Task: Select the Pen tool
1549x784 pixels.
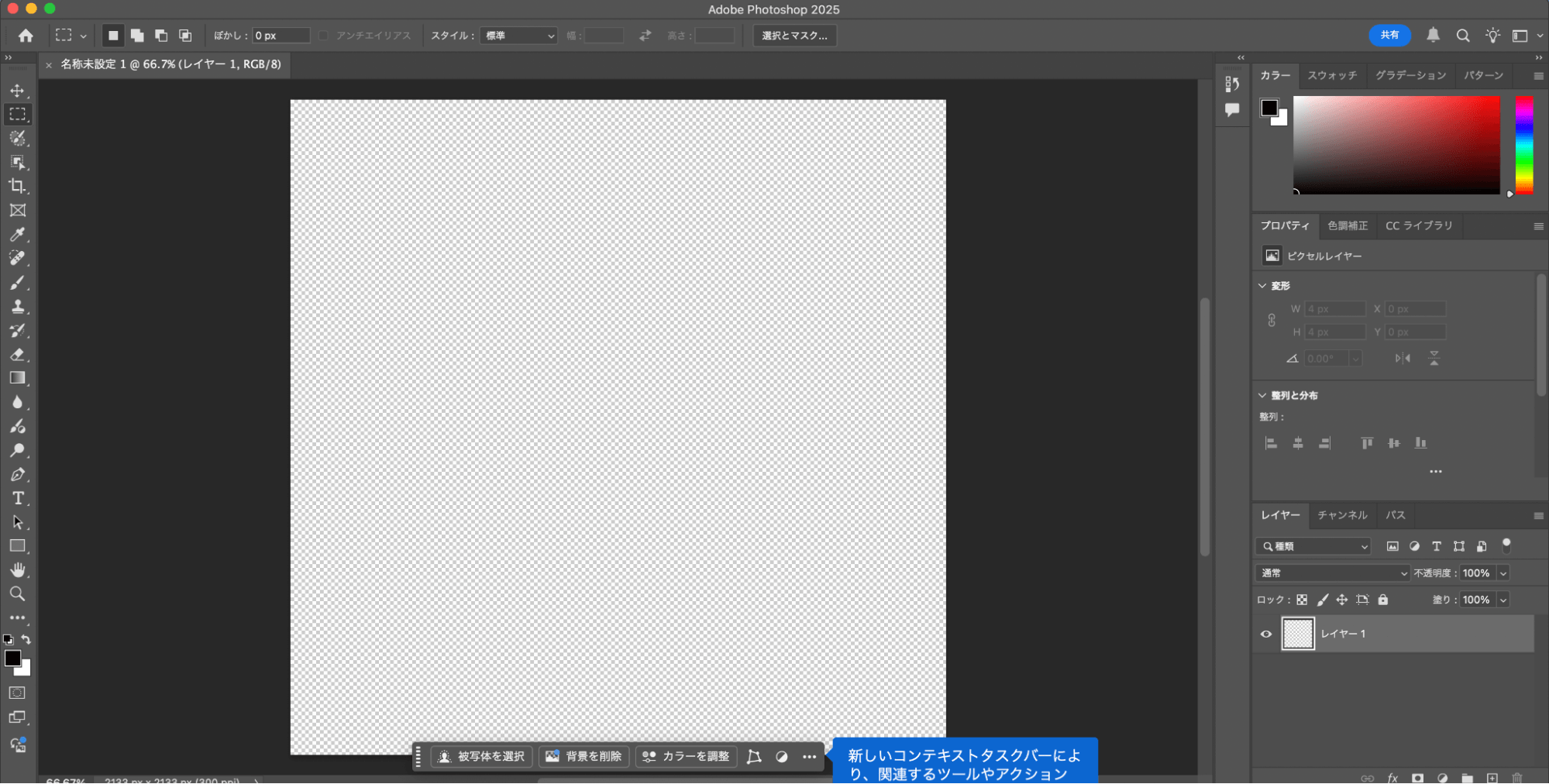Action: point(17,474)
